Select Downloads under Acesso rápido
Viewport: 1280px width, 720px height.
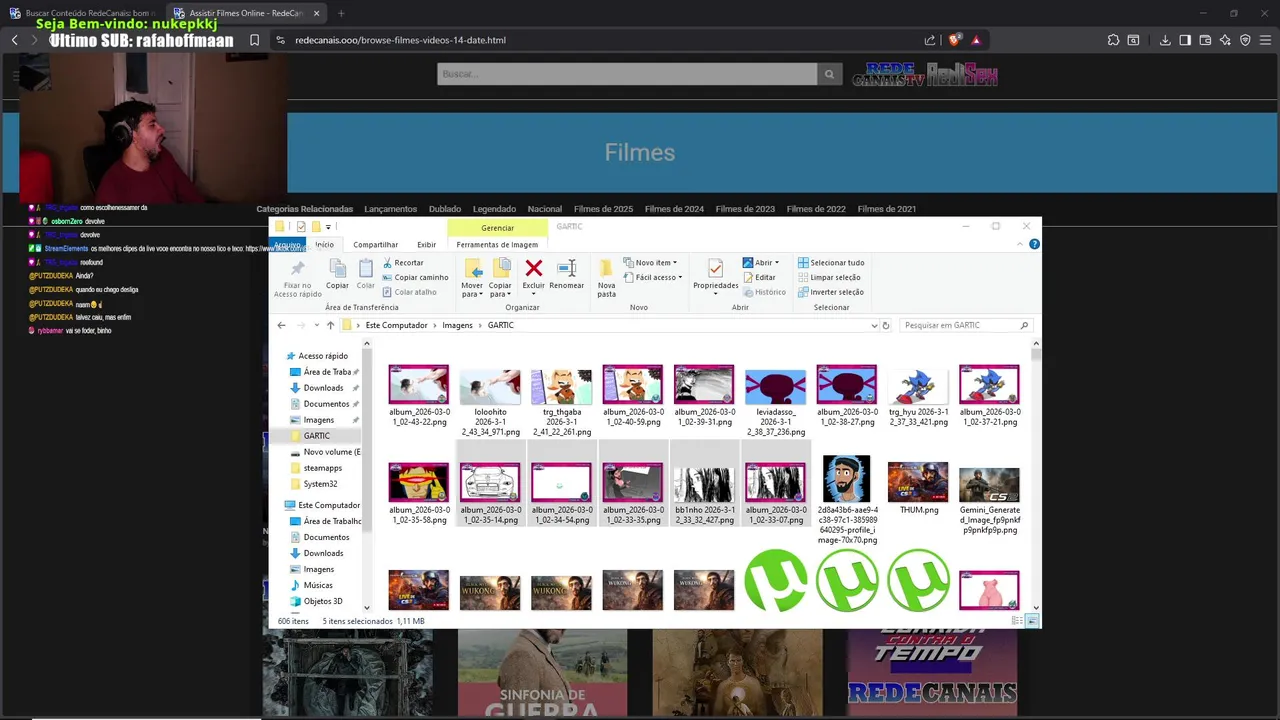[323, 388]
